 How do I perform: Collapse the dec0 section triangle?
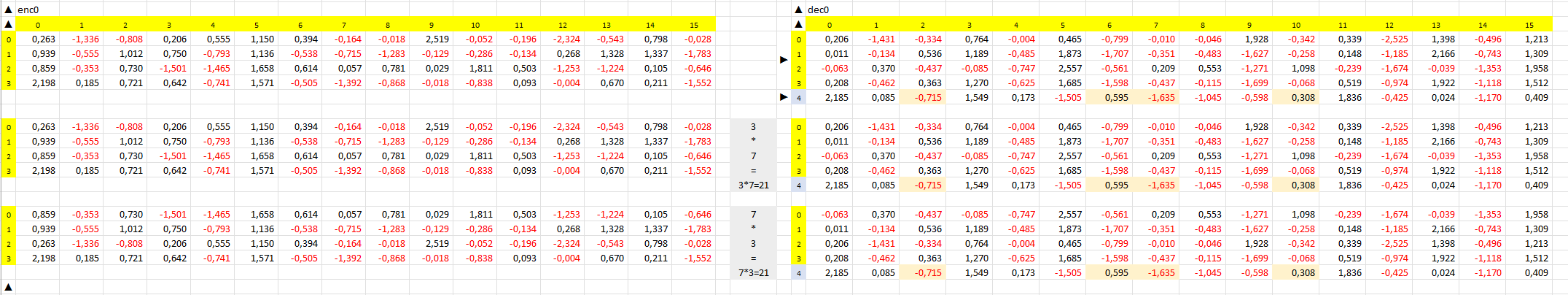coord(798,9)
